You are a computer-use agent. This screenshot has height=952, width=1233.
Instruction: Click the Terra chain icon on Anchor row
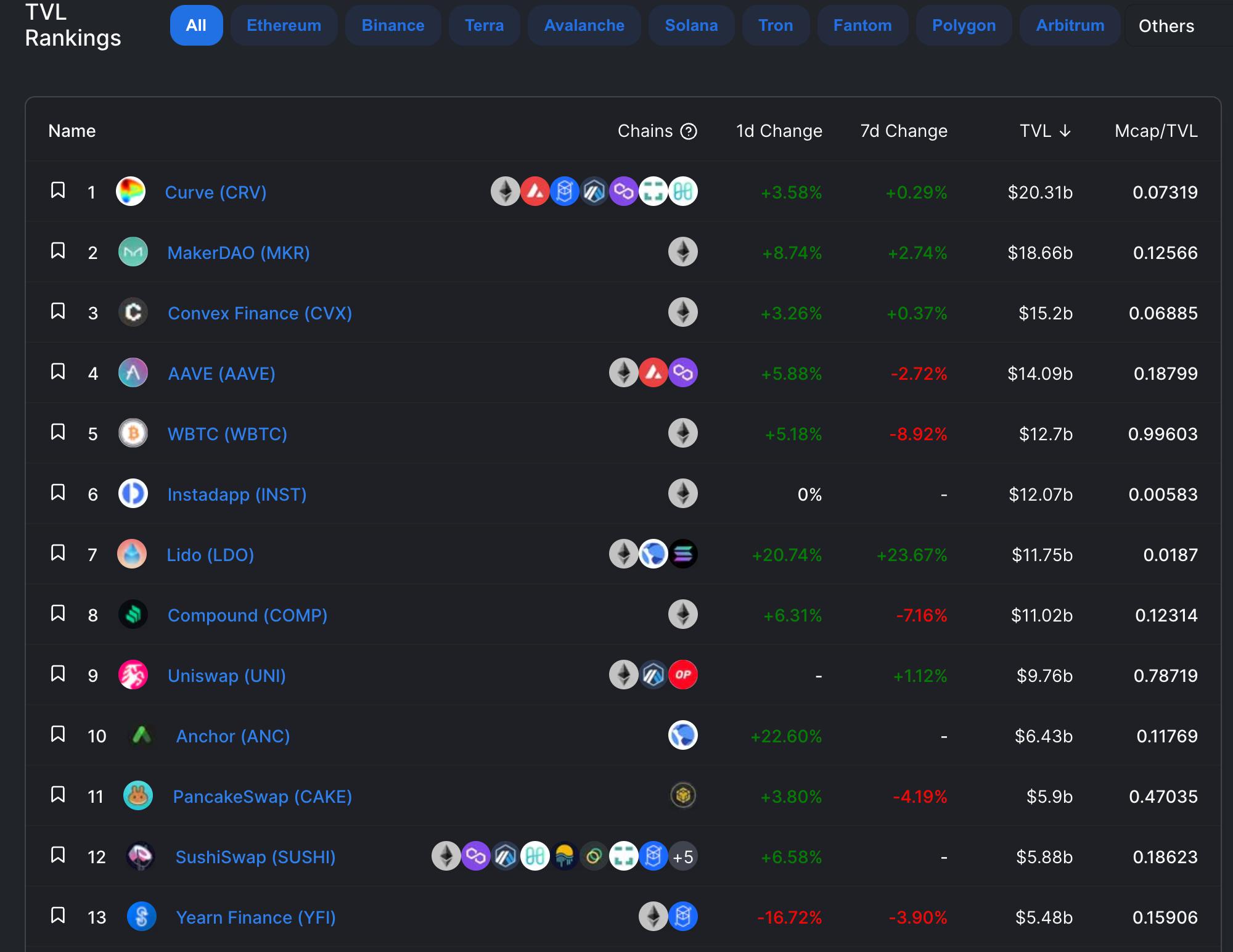tap(682, 736)
